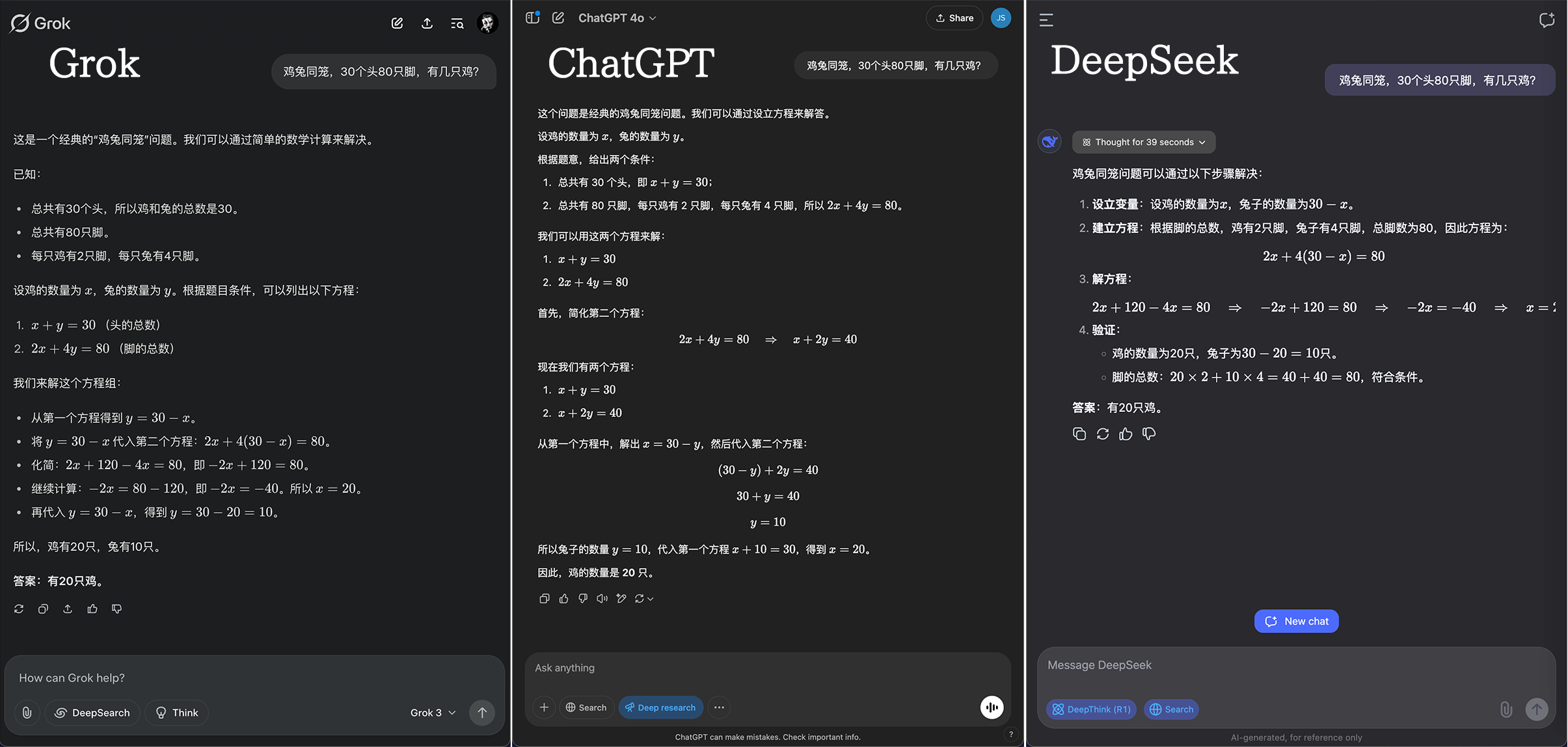Open the three-dots more tools menu in ChatGPT
Viewport: 1568px width, 747px height.
[x=719, y=707]
